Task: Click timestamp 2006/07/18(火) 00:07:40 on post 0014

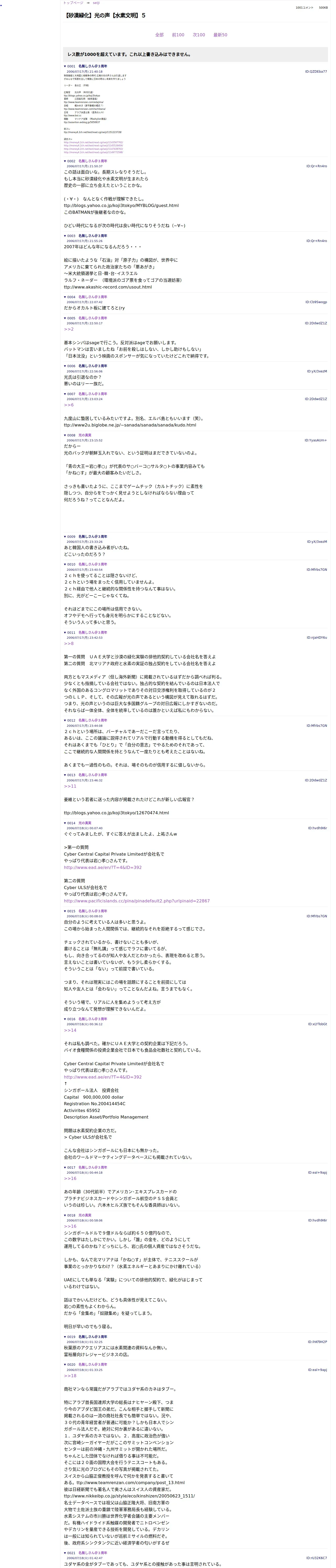Action: click(84, 828)
